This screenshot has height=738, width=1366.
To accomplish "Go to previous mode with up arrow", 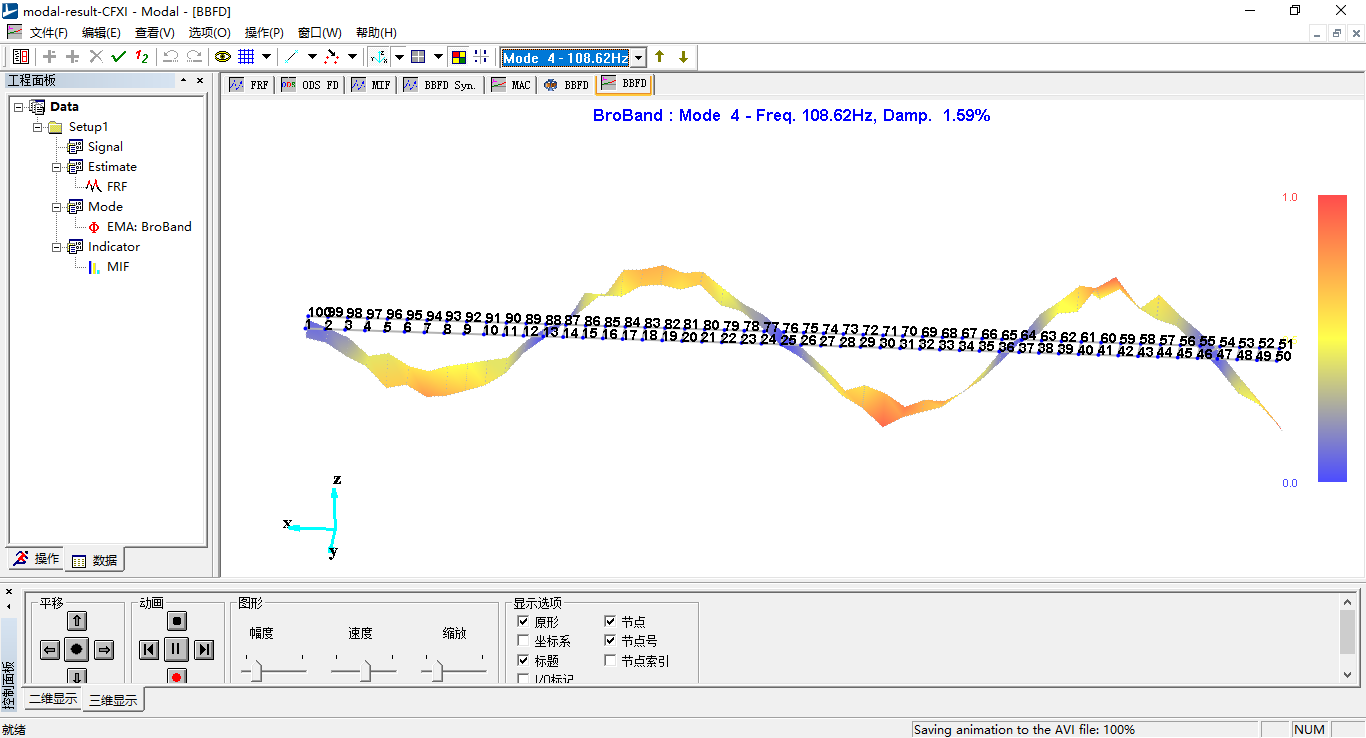I will click(660, 57).
